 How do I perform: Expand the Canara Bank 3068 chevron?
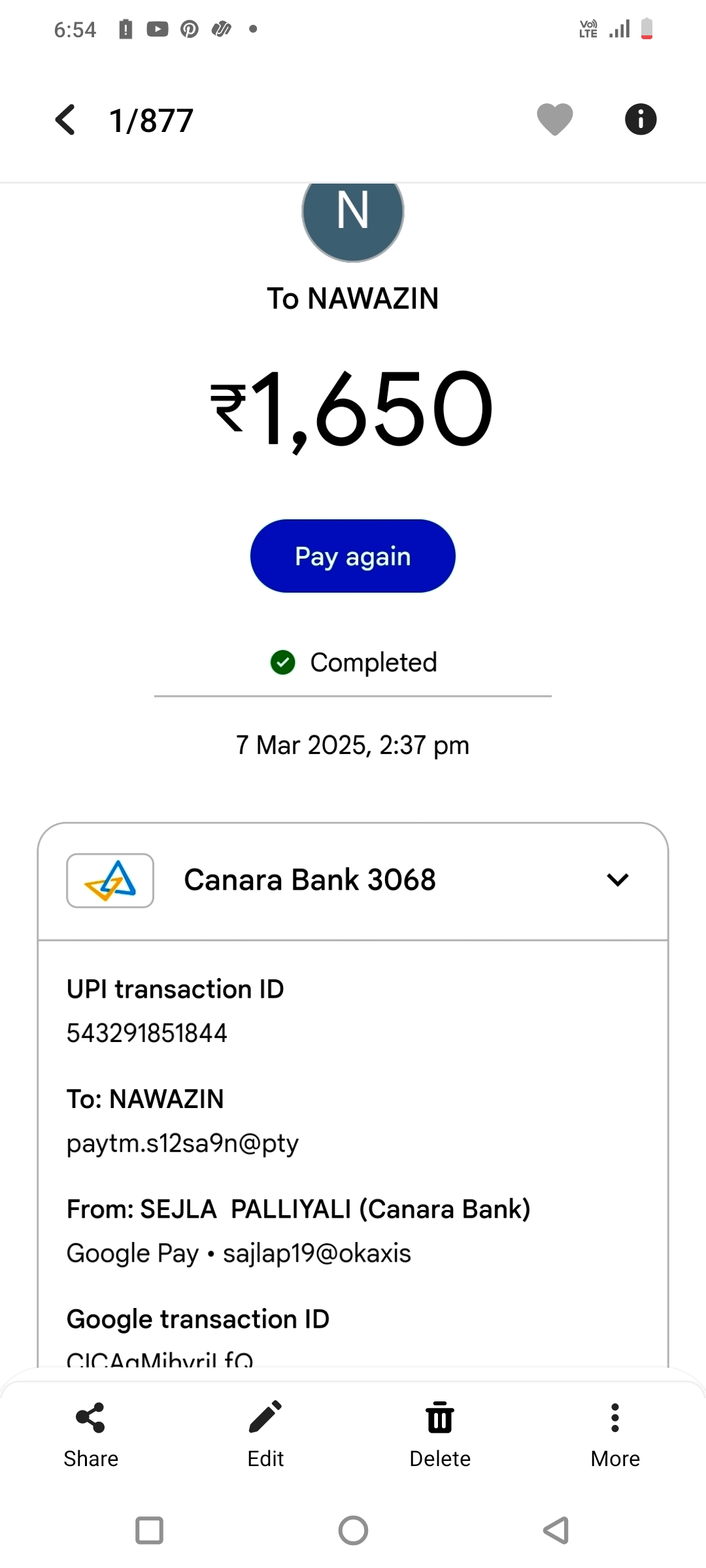click(617, 880)
